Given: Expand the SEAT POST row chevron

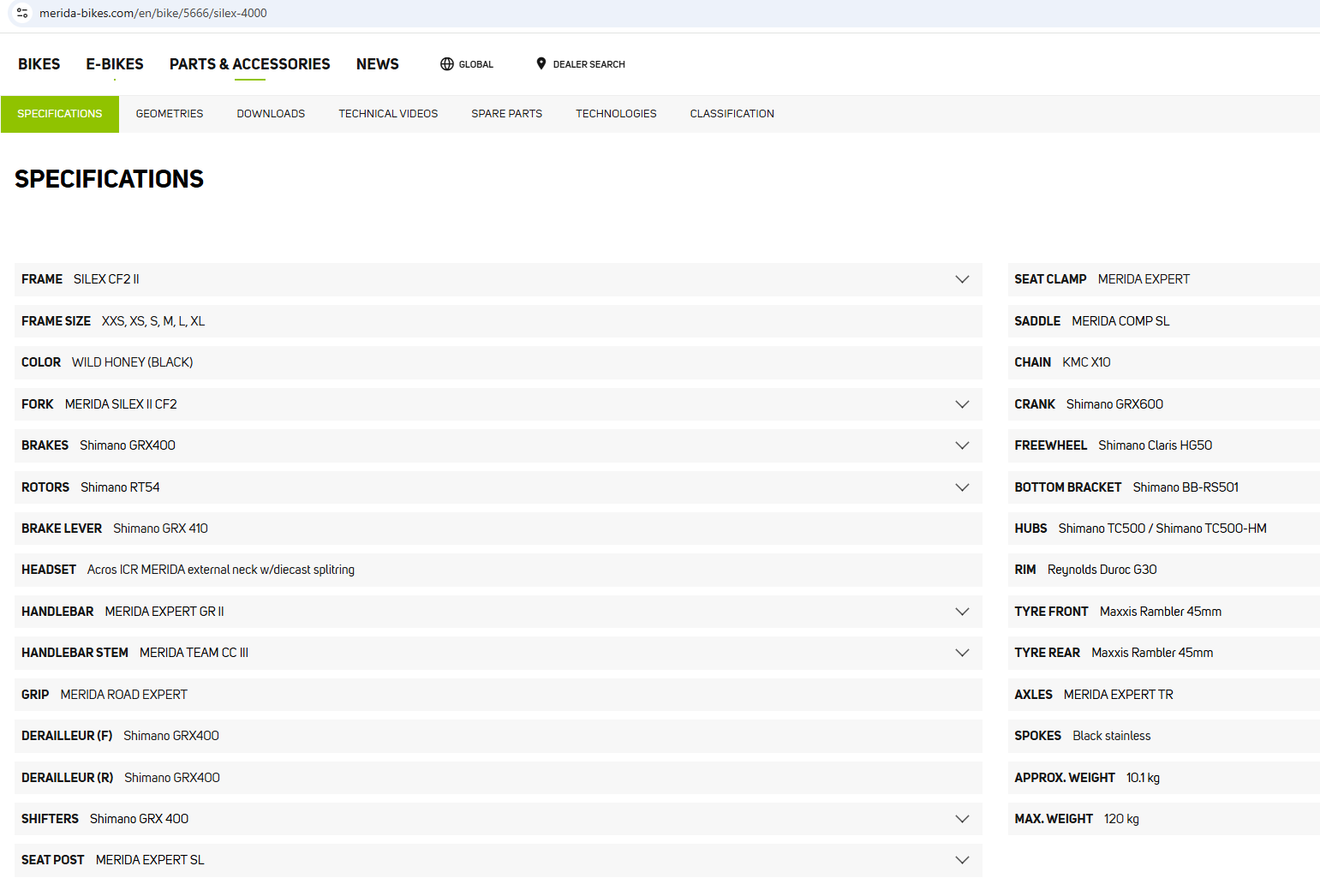Looking at the screenshot, I should pos(962,860).
